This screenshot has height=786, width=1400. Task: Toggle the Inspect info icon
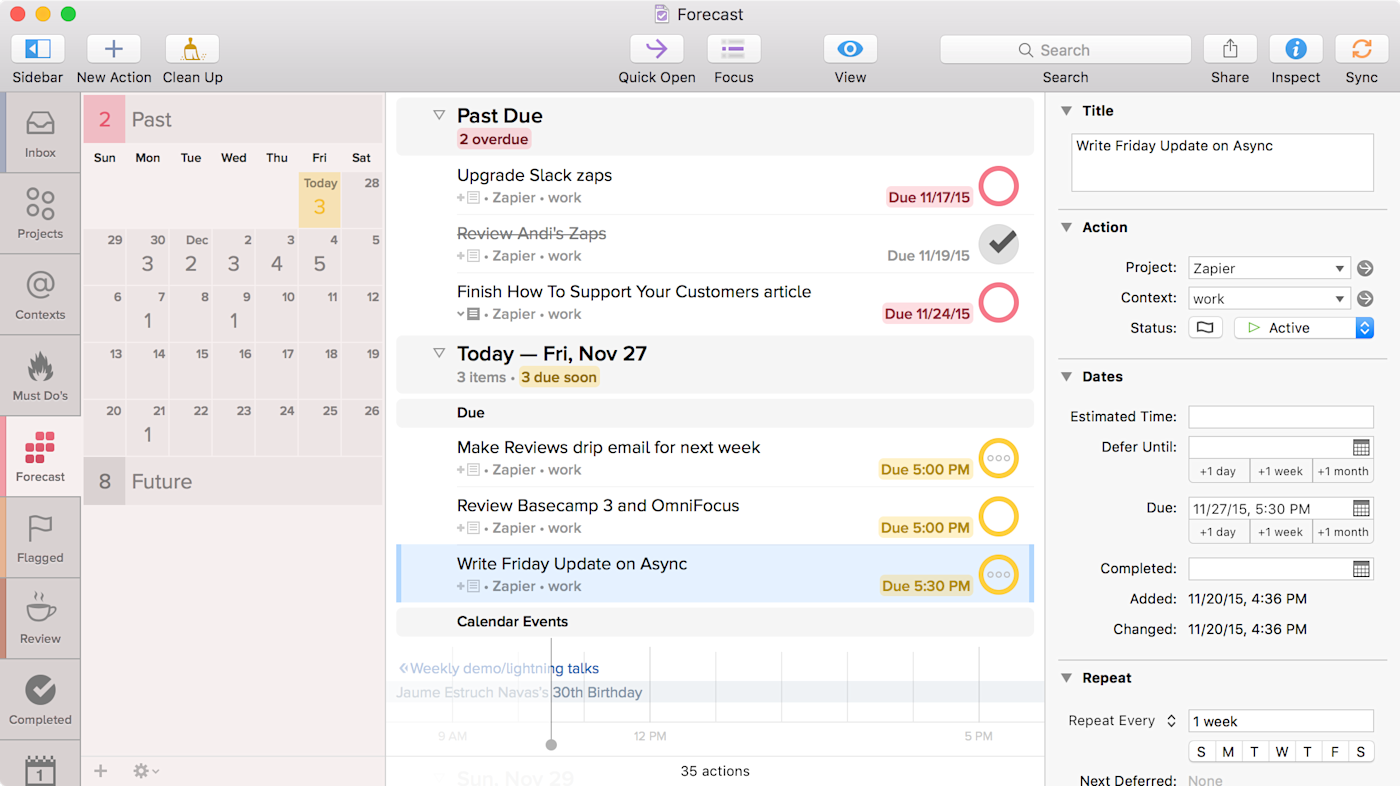(x=1296, y=49)
